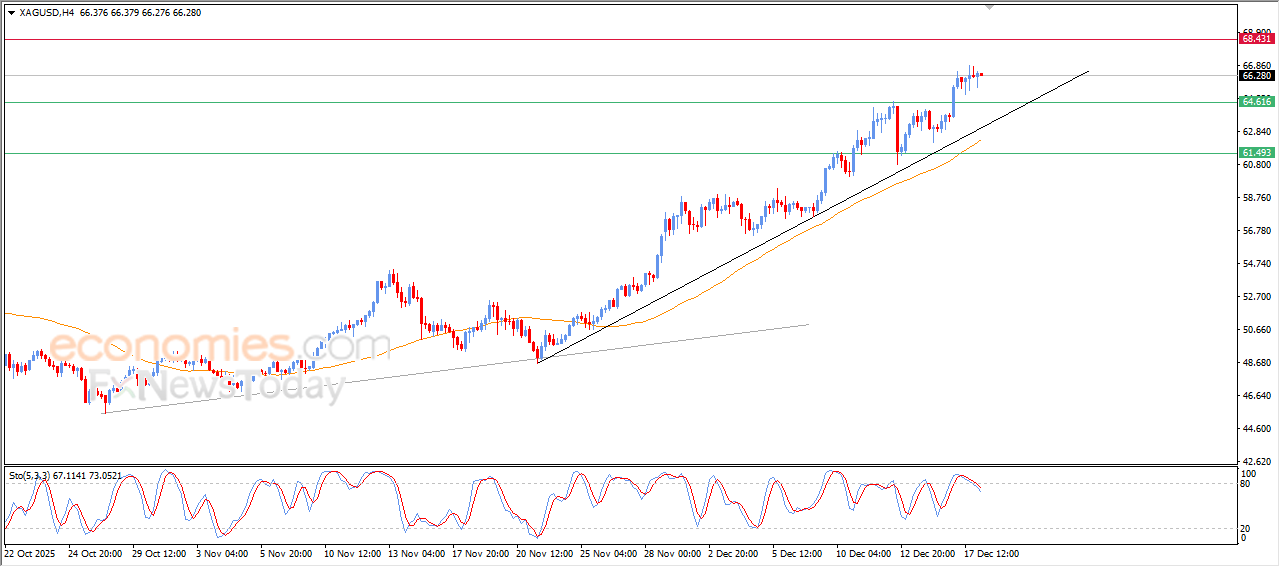Click the 12 Dec 20:00 time label
Screen dimensions: 1280x567
point(926,553)
